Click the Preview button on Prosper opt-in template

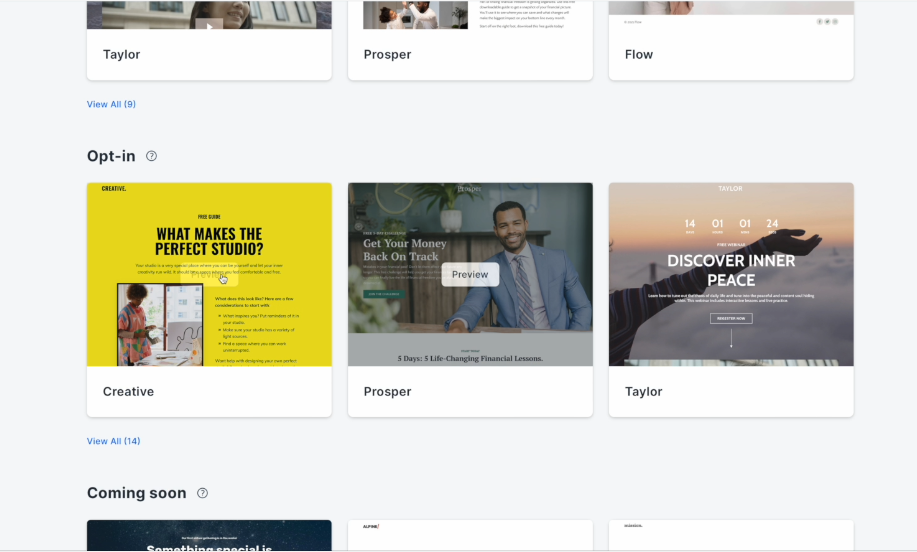point(470,274)
